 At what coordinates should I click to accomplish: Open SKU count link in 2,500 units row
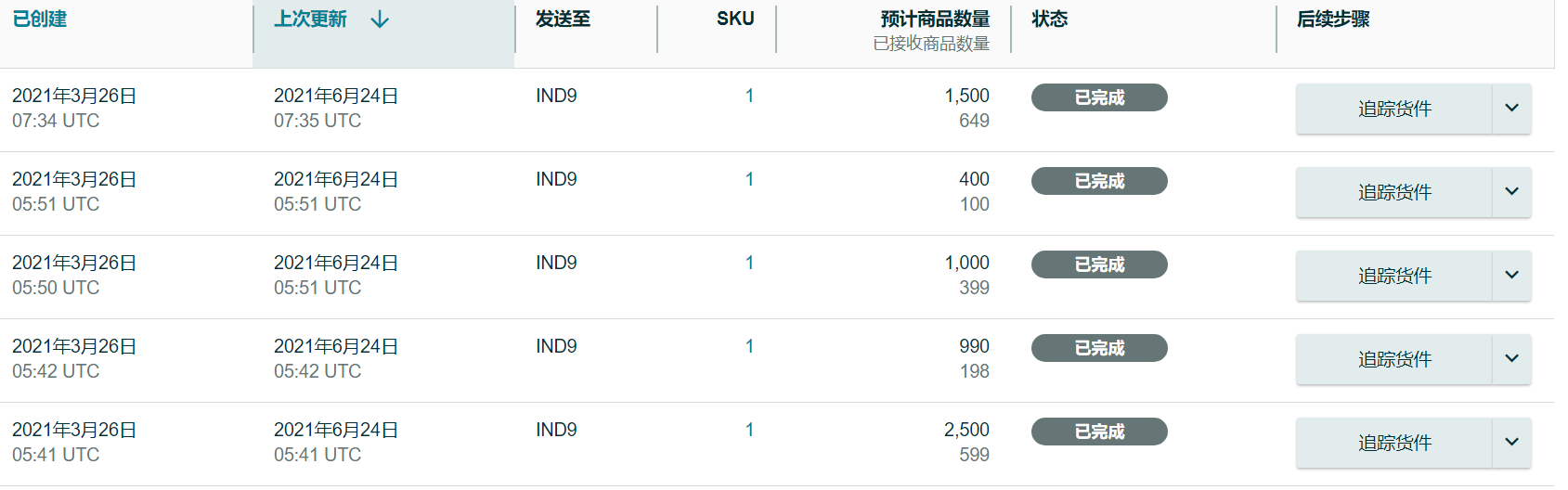749,430
